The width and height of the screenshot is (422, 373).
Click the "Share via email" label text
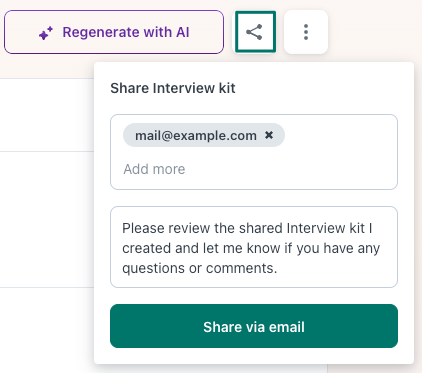point(254,327)
